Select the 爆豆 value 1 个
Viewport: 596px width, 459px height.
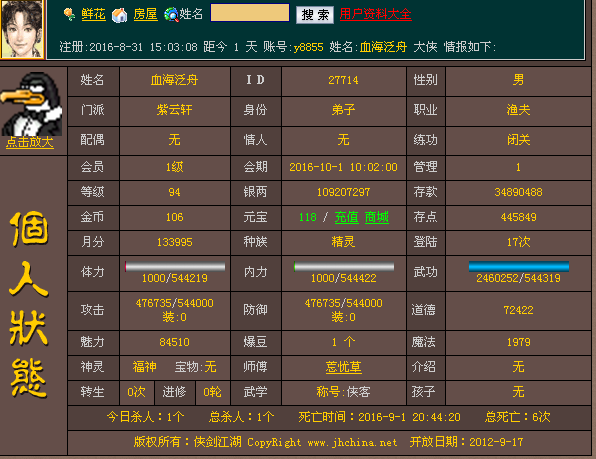coord(343,342)
